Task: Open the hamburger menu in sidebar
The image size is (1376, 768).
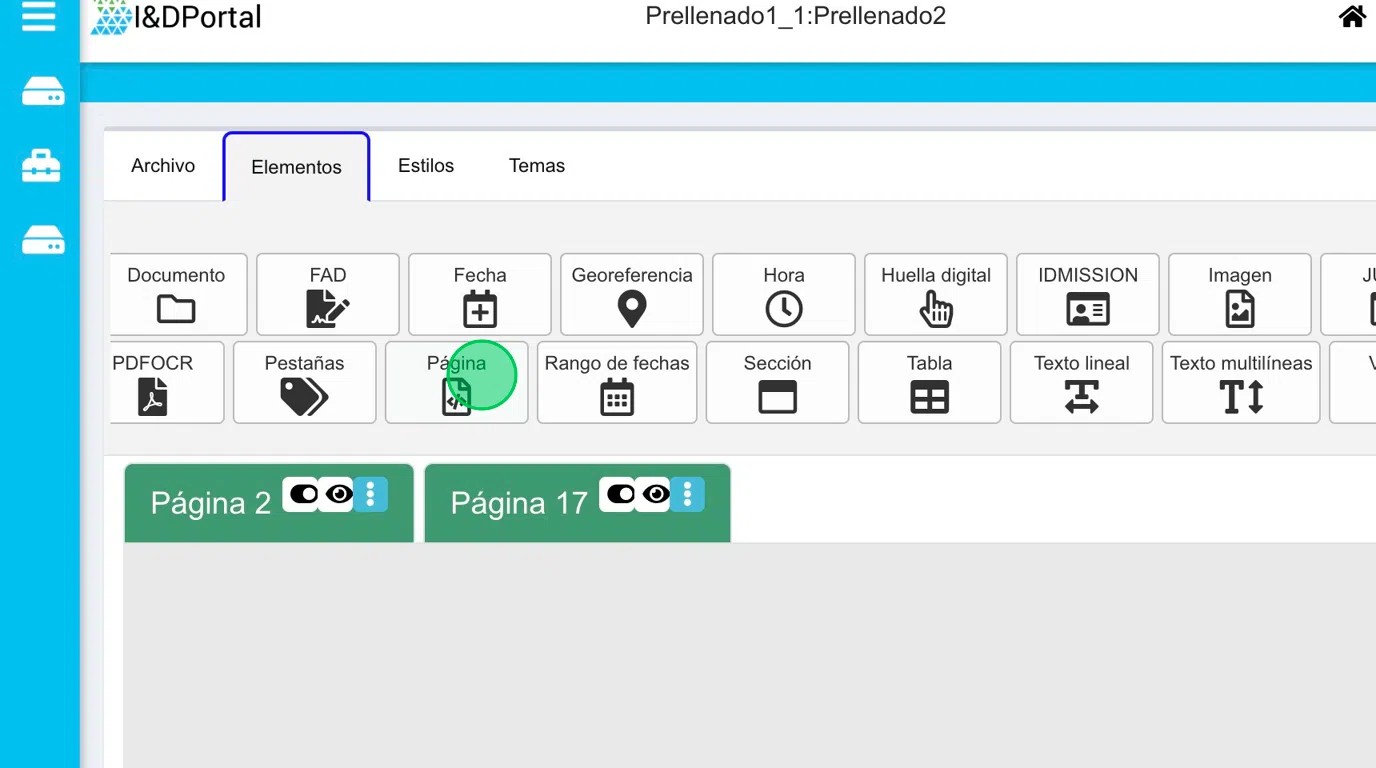Action: [x=39, y=17]
